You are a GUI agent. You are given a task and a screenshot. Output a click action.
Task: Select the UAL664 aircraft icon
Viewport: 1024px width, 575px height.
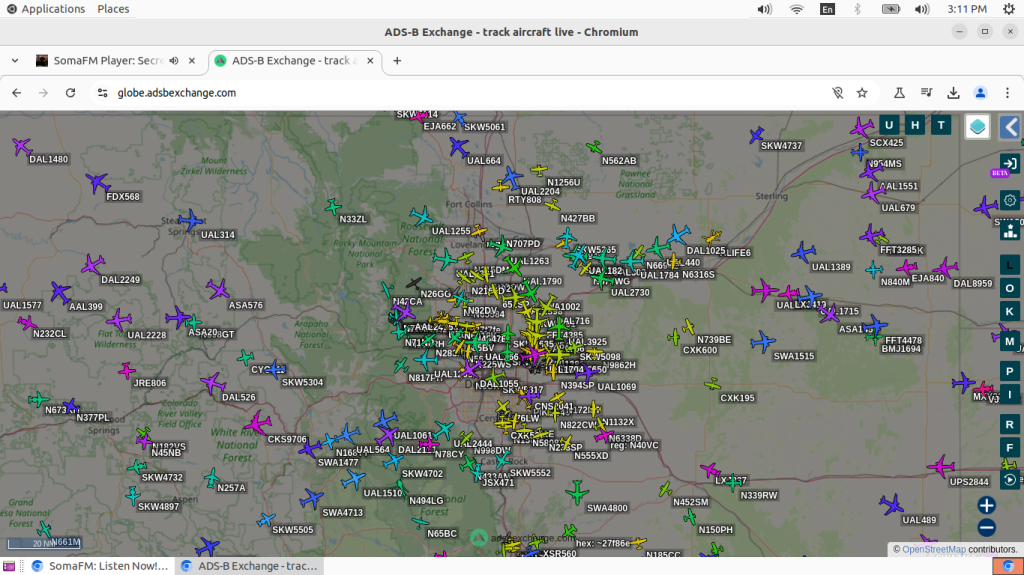458,148
